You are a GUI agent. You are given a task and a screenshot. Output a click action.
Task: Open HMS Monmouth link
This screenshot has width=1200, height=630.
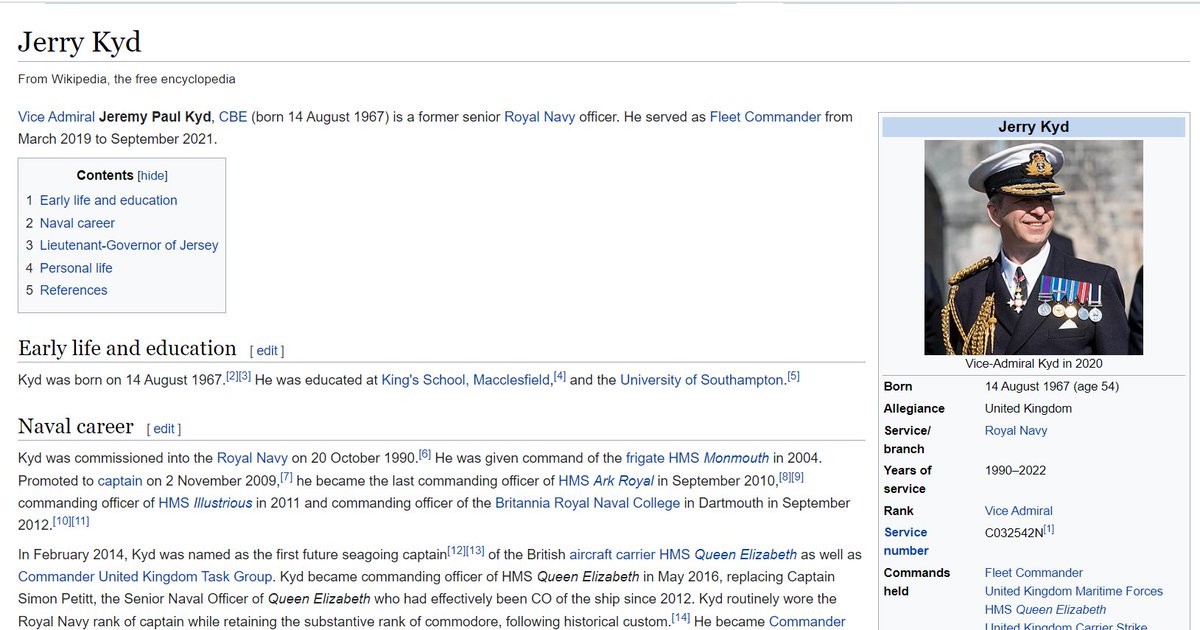tap(719, 458)
